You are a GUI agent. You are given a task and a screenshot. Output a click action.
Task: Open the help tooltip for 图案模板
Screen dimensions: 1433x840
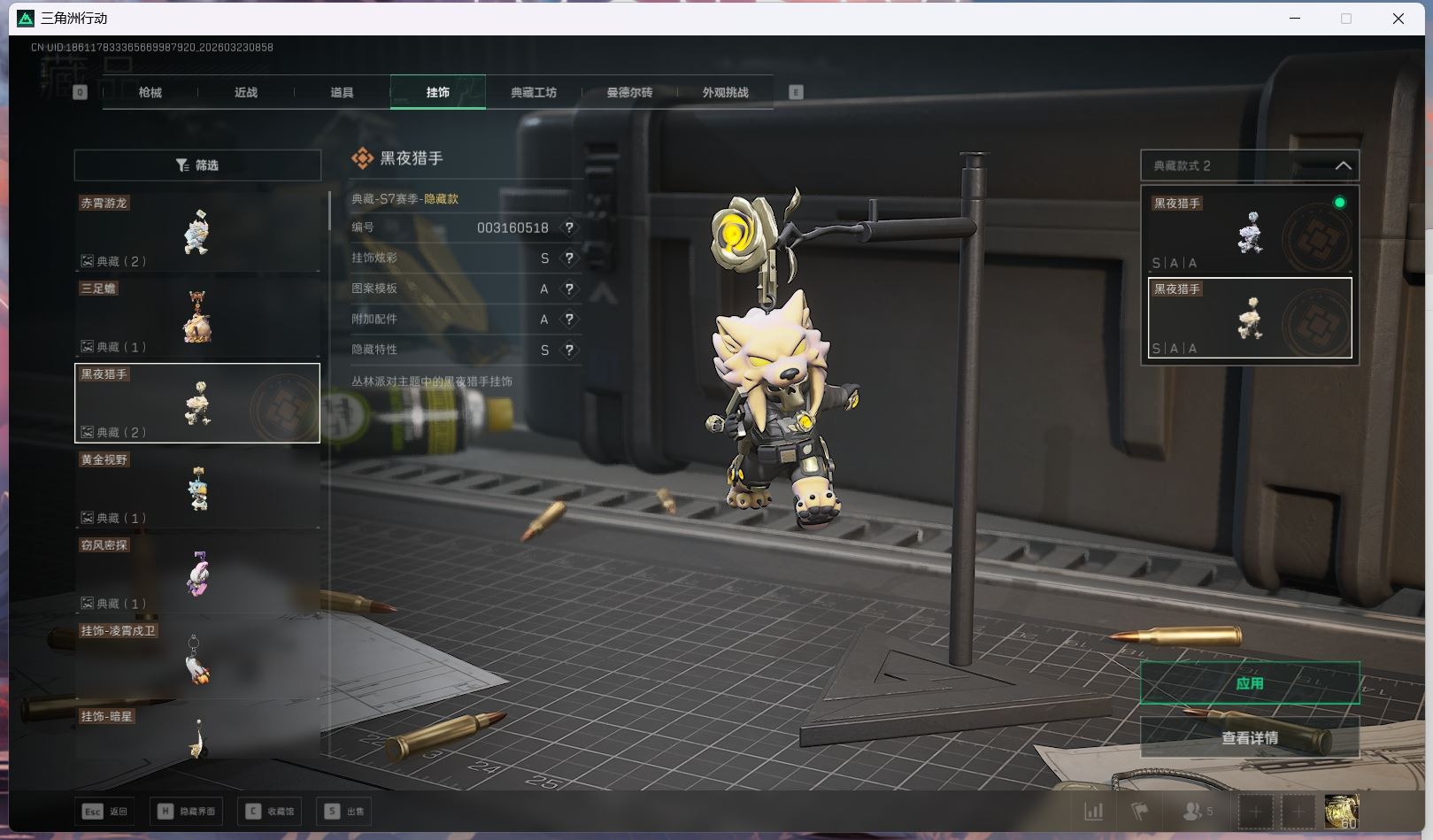(569, 289)
